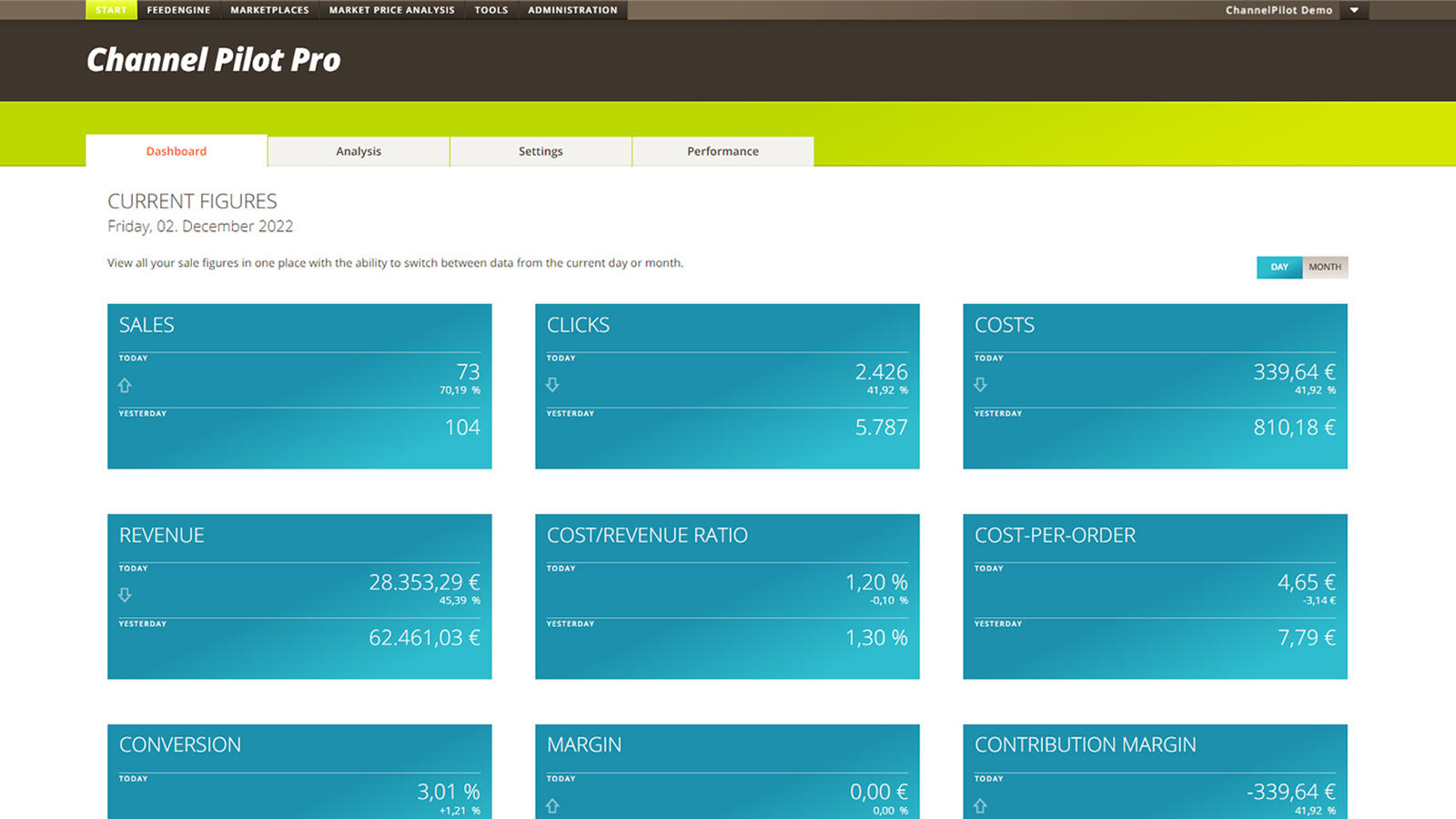Screen dimensions: 1456x819
Task: Open the ADMINISTRATION menu
Action: [572, 10]
